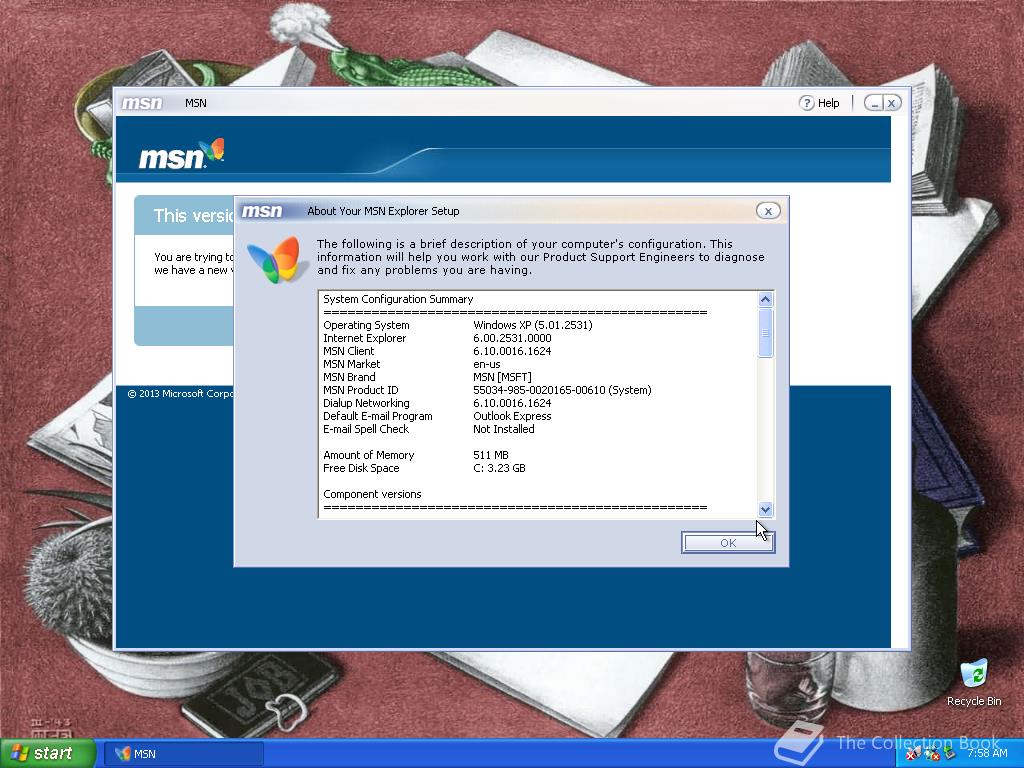Viewport: 1024px width, 768px height.
Task: Select 'Windows XP (5.01.2531)' value
Action: [533, 325]
